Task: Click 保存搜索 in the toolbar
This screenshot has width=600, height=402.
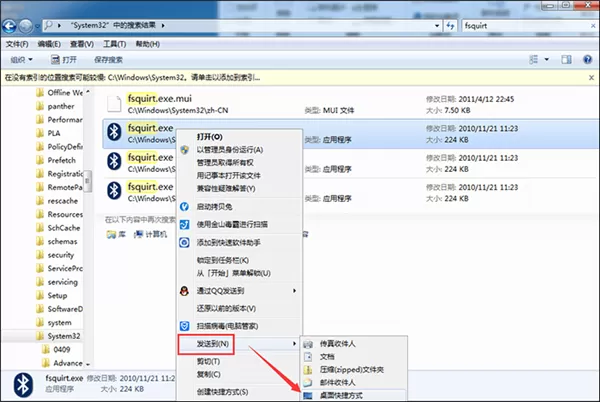Action: pyautogui.click(x=108, y=60)
